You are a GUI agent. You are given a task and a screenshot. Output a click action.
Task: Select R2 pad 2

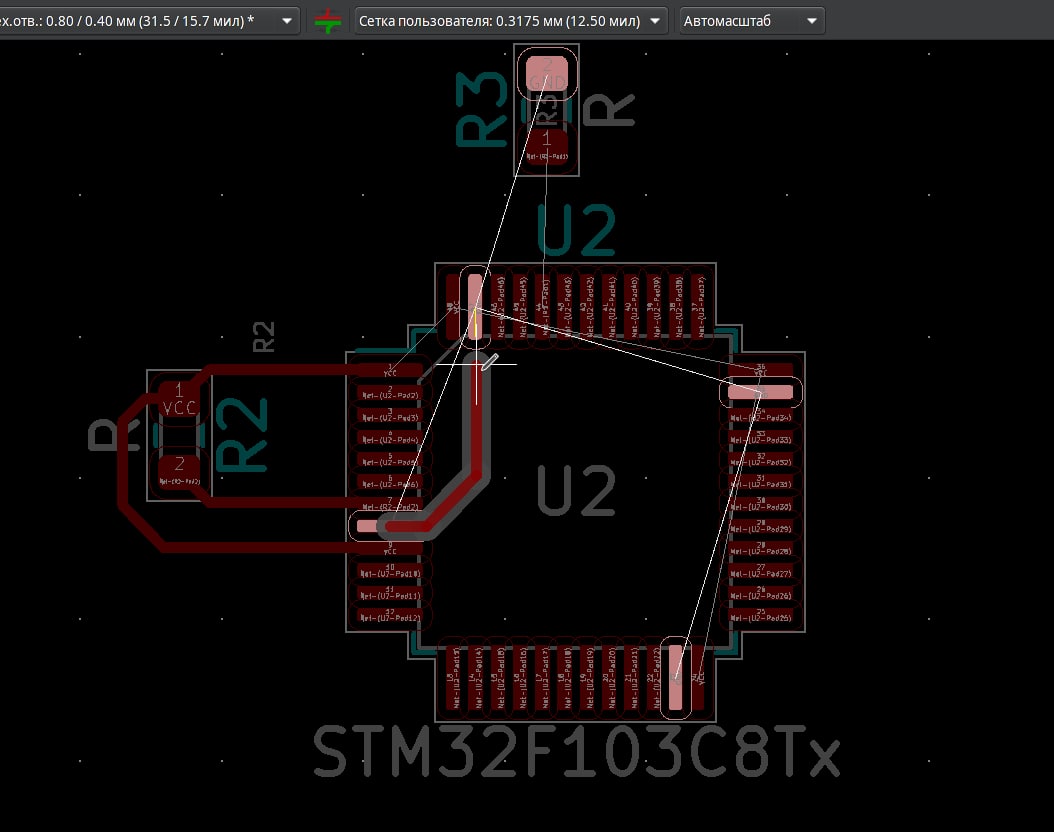tap(179, 471)
